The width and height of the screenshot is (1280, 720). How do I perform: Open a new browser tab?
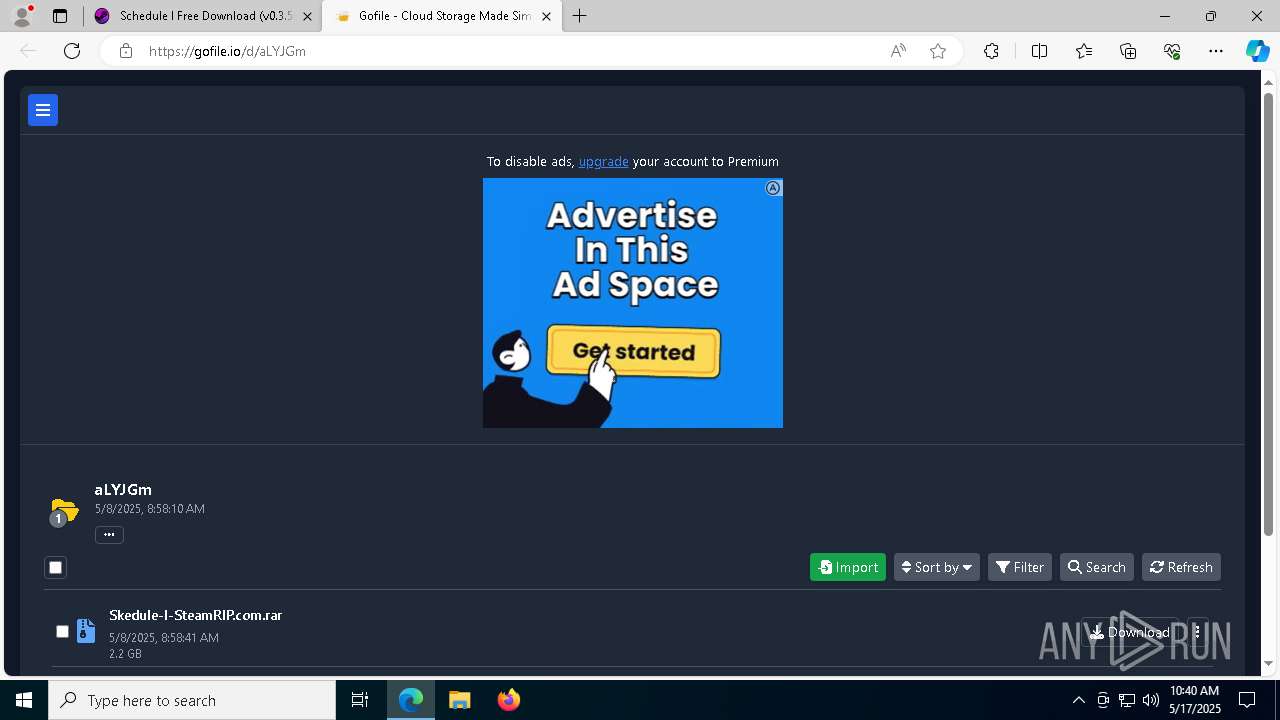coord(580,16)
